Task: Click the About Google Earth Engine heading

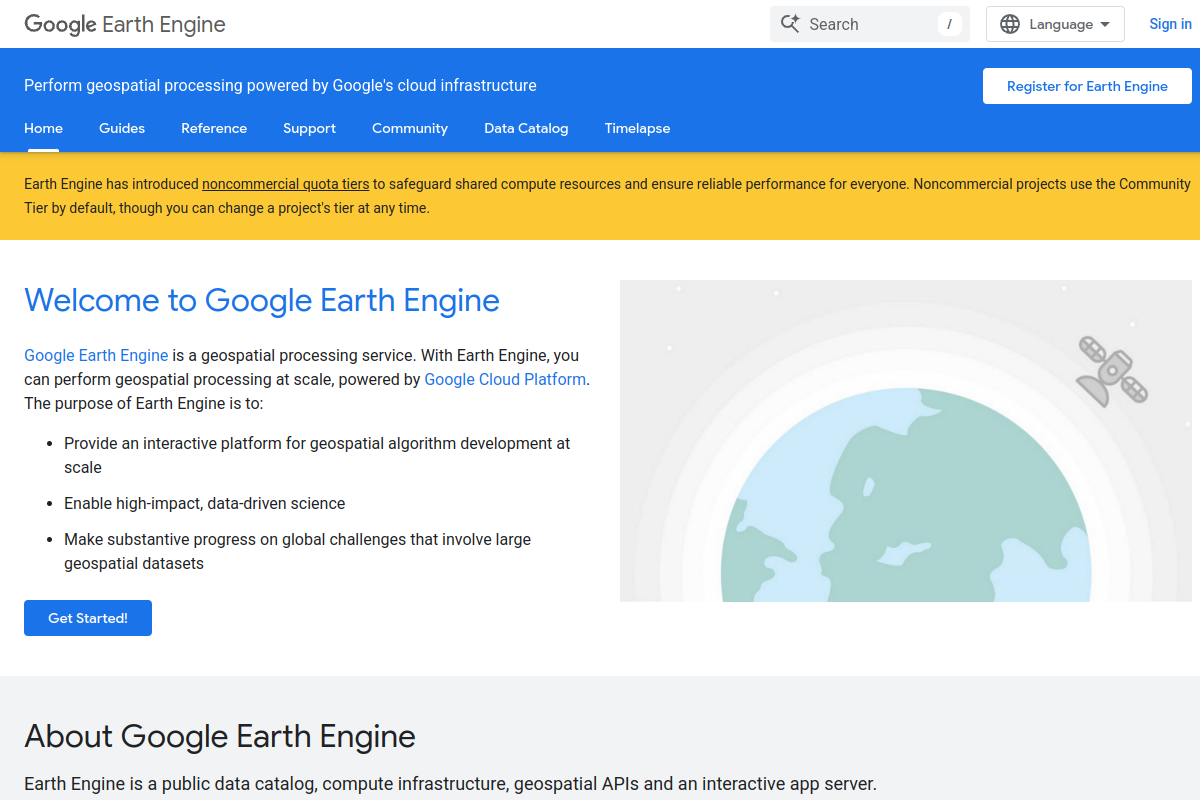Action: tap(220, 736)
